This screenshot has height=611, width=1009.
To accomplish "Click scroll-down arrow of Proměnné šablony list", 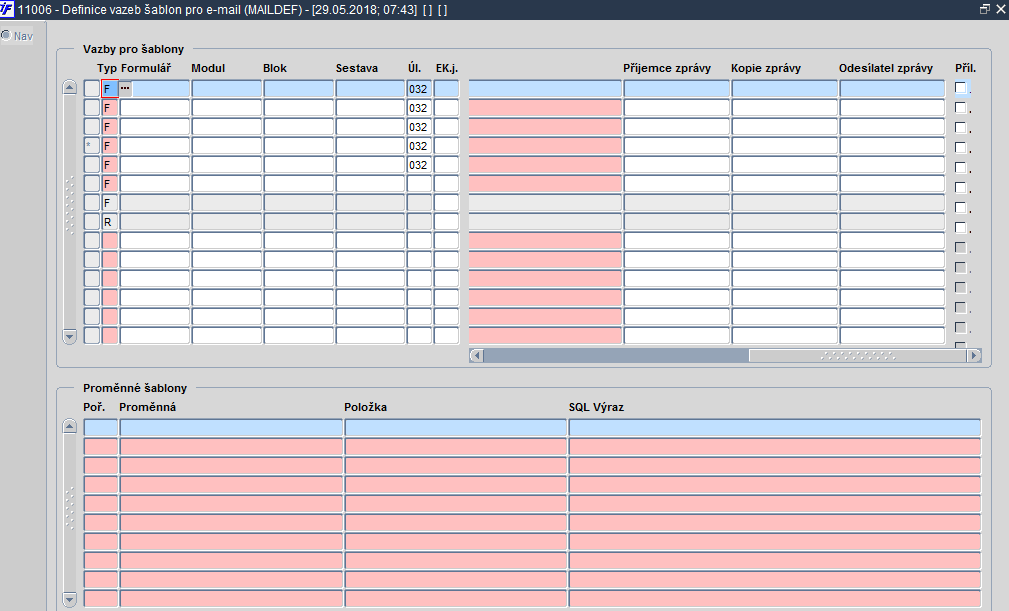I will click(x=69, y=599).
